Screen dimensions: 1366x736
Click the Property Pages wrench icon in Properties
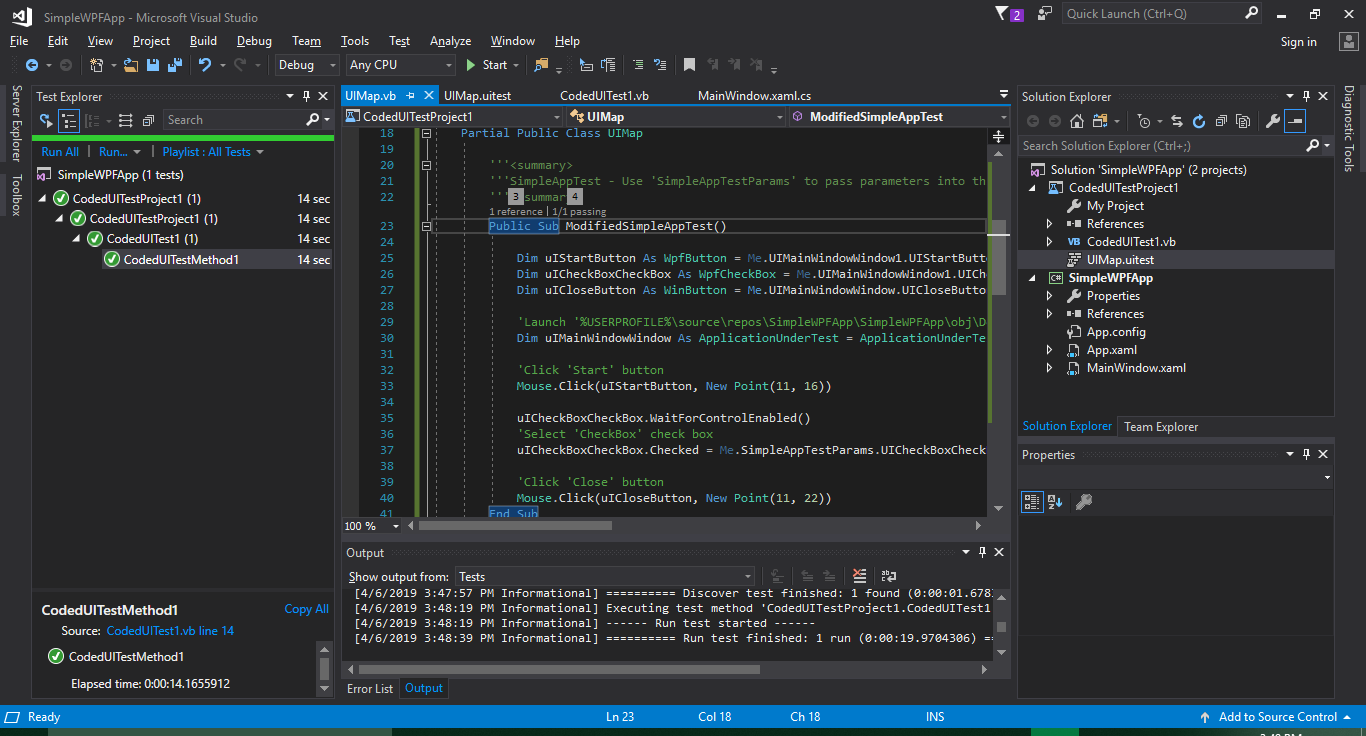(1083, 502)
